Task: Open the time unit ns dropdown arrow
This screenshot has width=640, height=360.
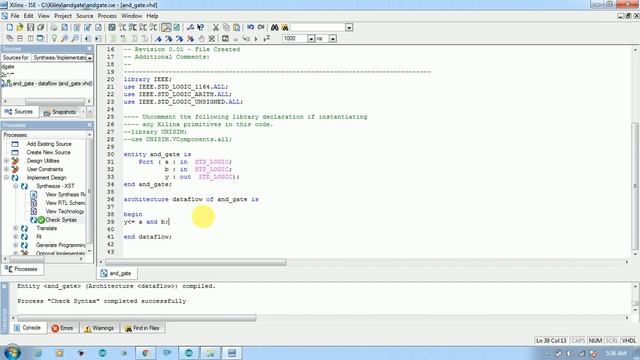Action: pyautogui.click(x=333, y=38)
